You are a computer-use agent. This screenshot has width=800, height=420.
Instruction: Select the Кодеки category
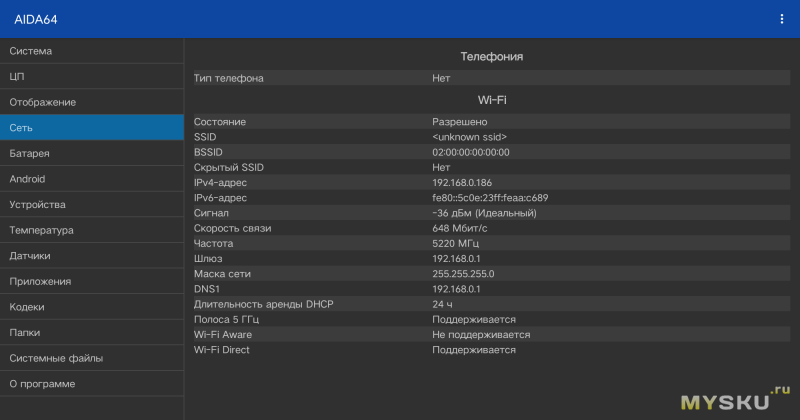(x=92, y=307)
